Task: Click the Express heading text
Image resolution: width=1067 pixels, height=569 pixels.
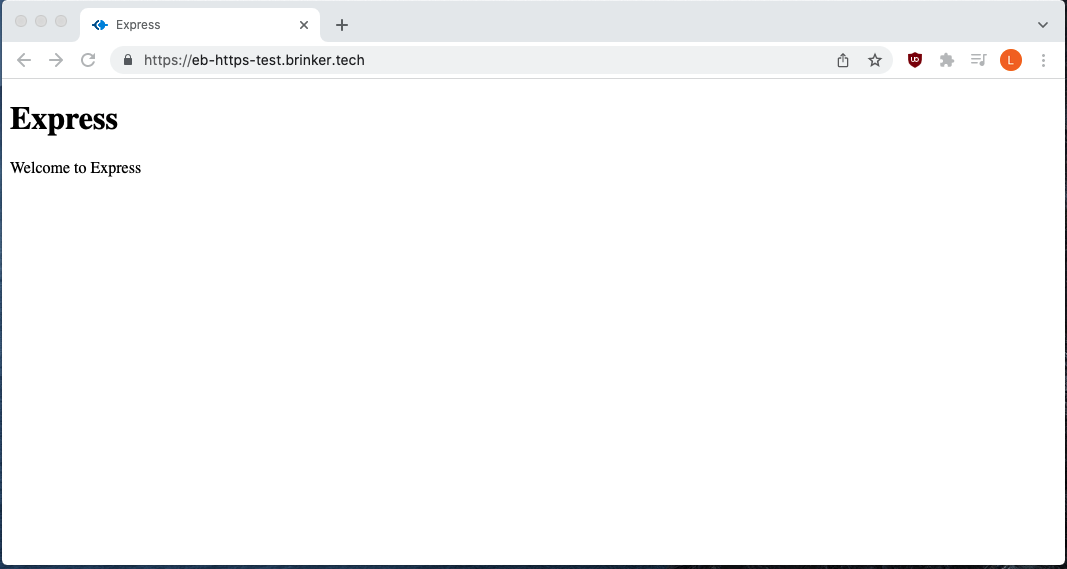Action: pyautogui.click(x=64, y=119)
